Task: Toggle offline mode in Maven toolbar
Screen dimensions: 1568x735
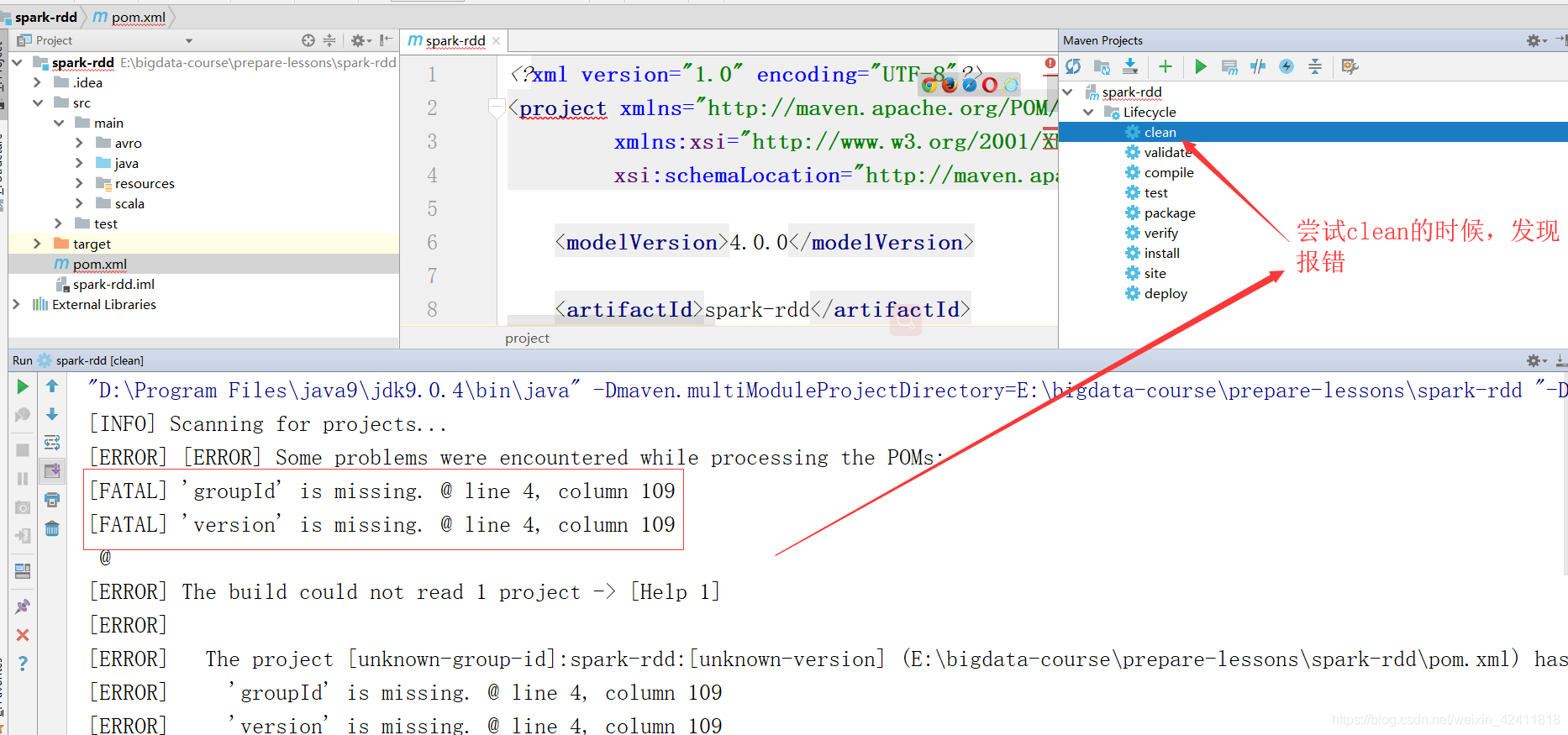Action: point(1258,66)
